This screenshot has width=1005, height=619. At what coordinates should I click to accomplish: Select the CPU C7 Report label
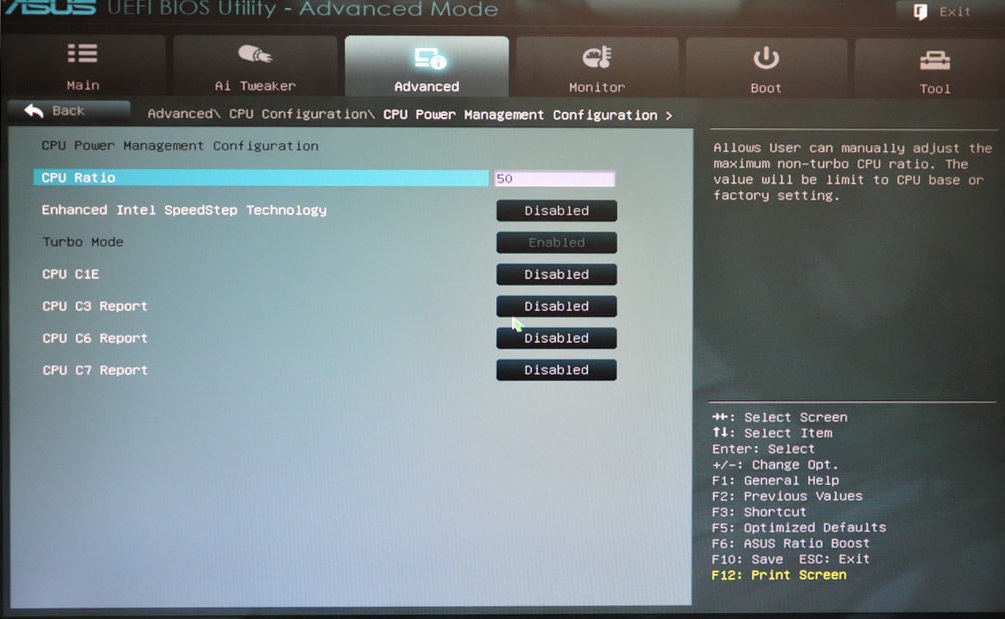(95, 370)
